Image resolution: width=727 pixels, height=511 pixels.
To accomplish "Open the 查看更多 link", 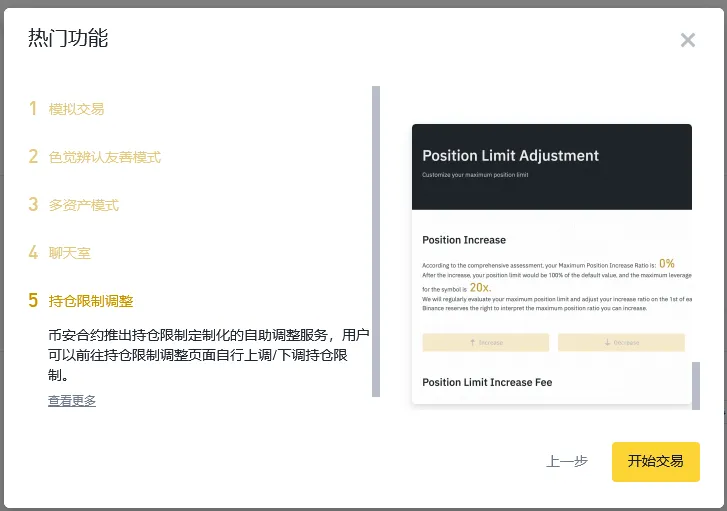I will [x=72, y=401].
